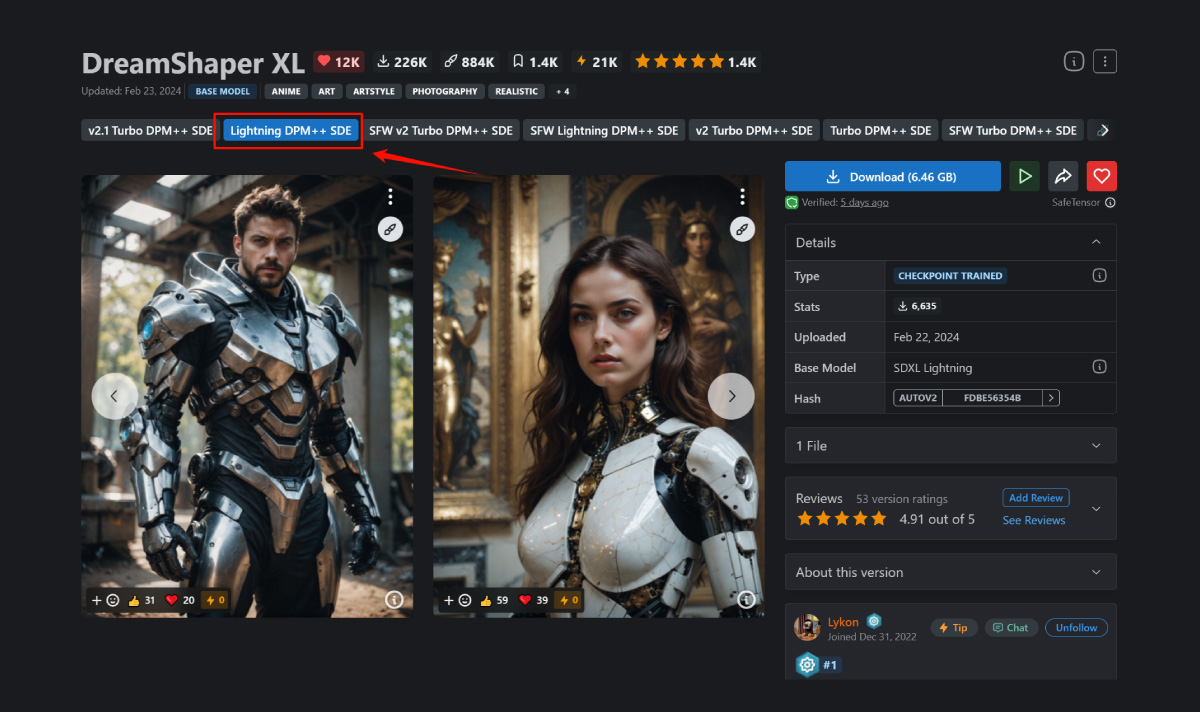Click the info icon next to CHECKPOINT TRAINED
The height and width of the screenshot is (712, 1200).
pyautogui.click(x=1099, y=276)
